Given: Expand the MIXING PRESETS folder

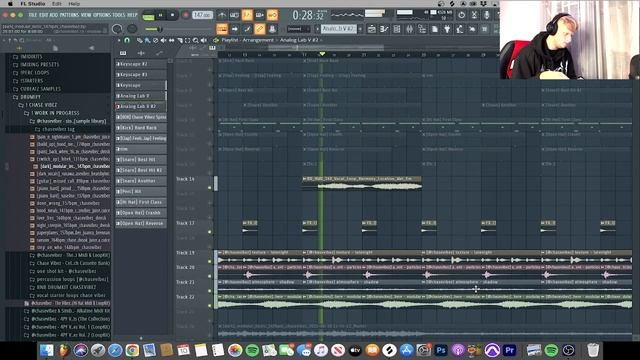Looking at the screenshot, I should tap(40, 64).
